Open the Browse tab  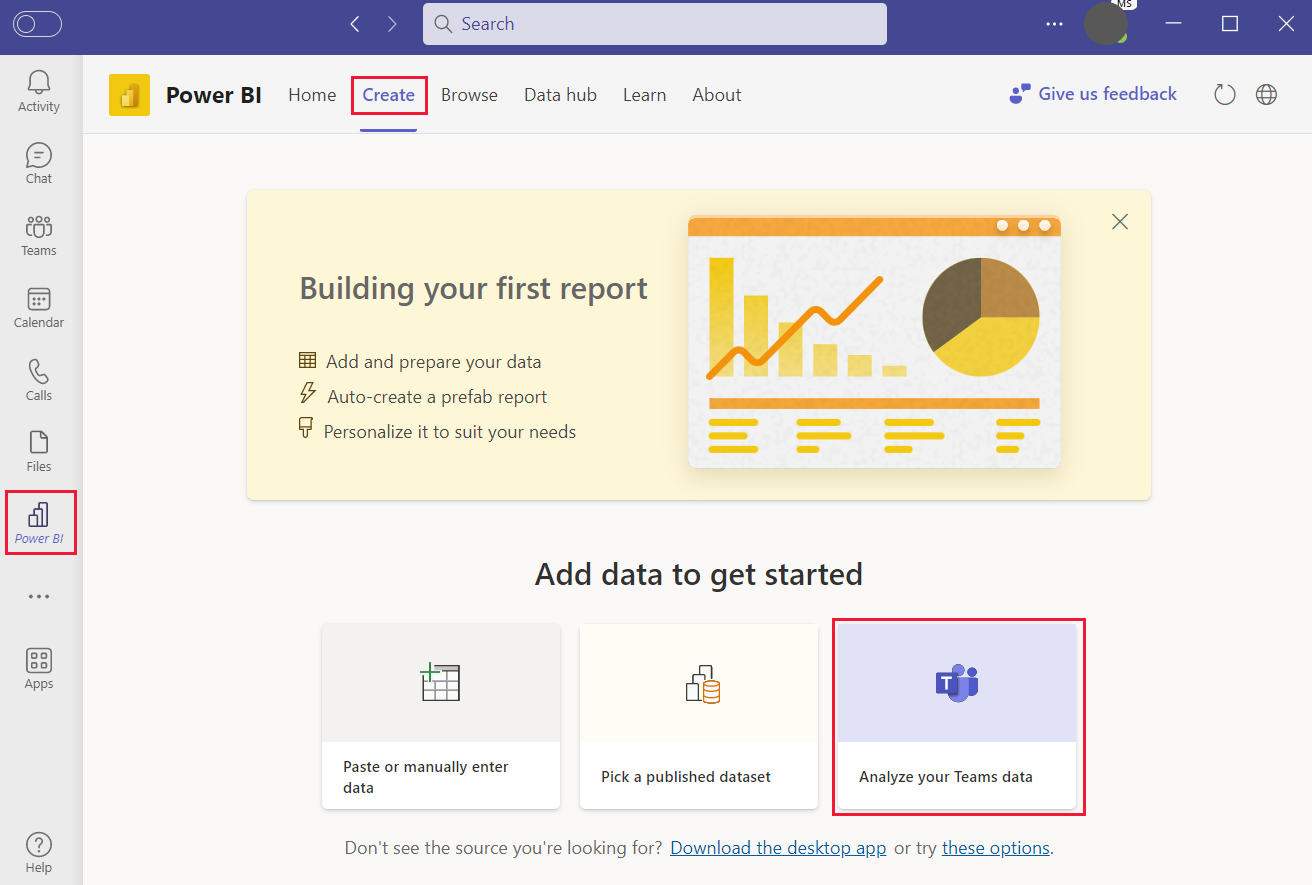[x=469, y=95]
